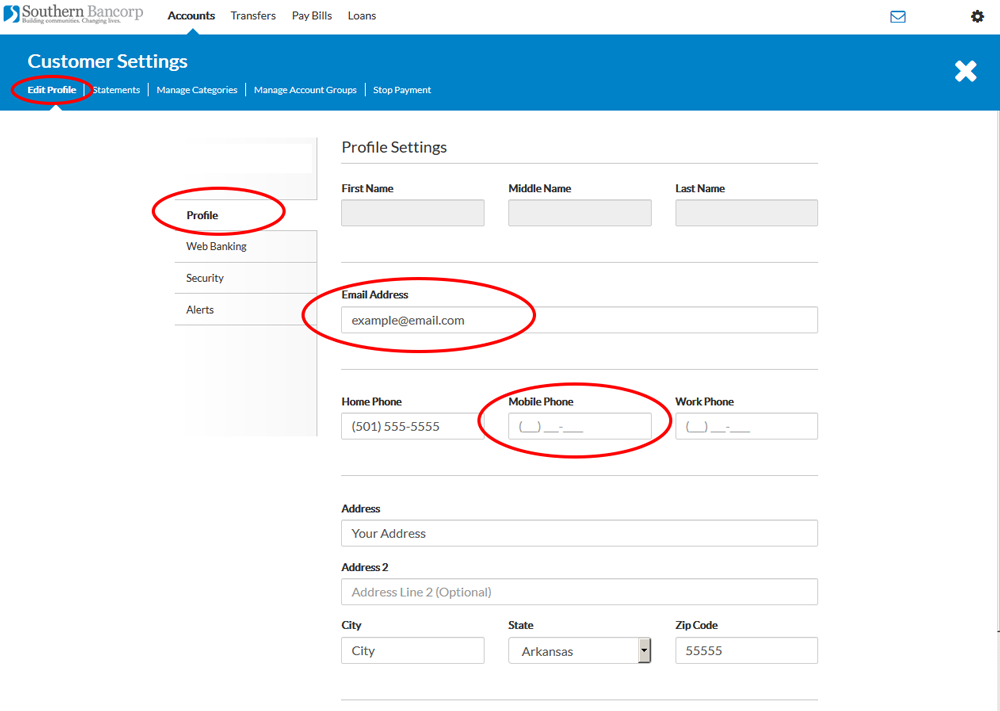Click the Southern Bancorp logo
This screenshot has width=1000, height=711.
73,13
